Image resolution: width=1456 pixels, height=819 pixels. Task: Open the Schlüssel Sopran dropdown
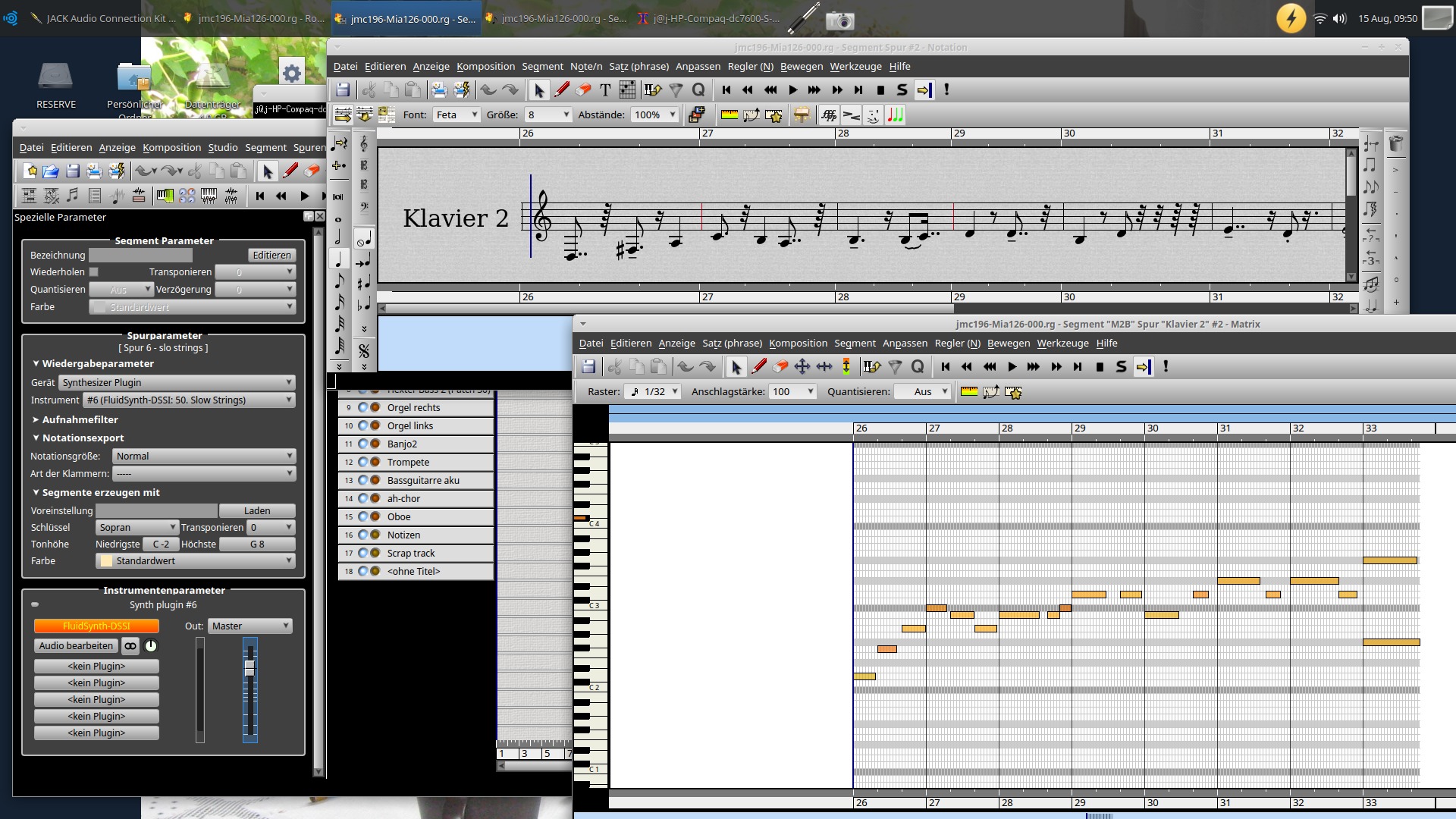[136, 527]
